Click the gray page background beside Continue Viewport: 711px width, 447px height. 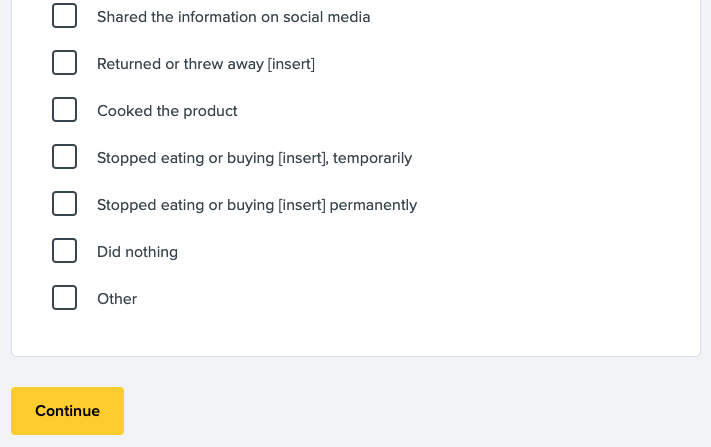[x=400, y=410]
